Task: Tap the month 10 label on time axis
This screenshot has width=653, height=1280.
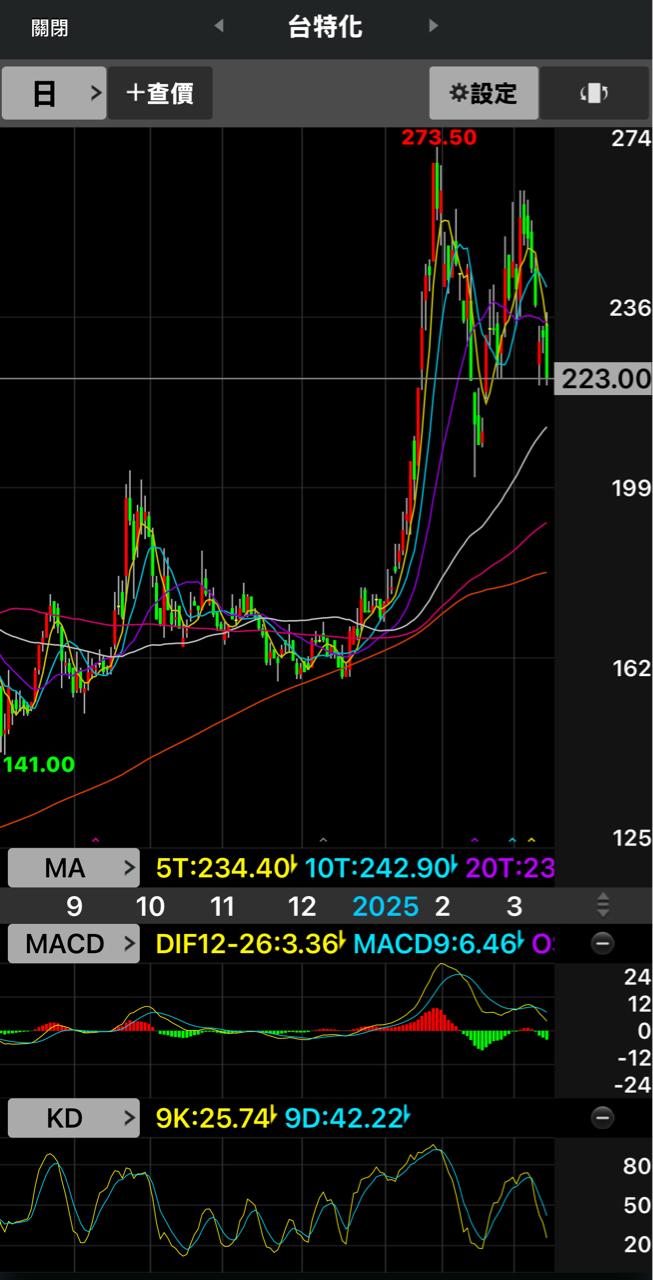Action: click(x=150, y=907)
